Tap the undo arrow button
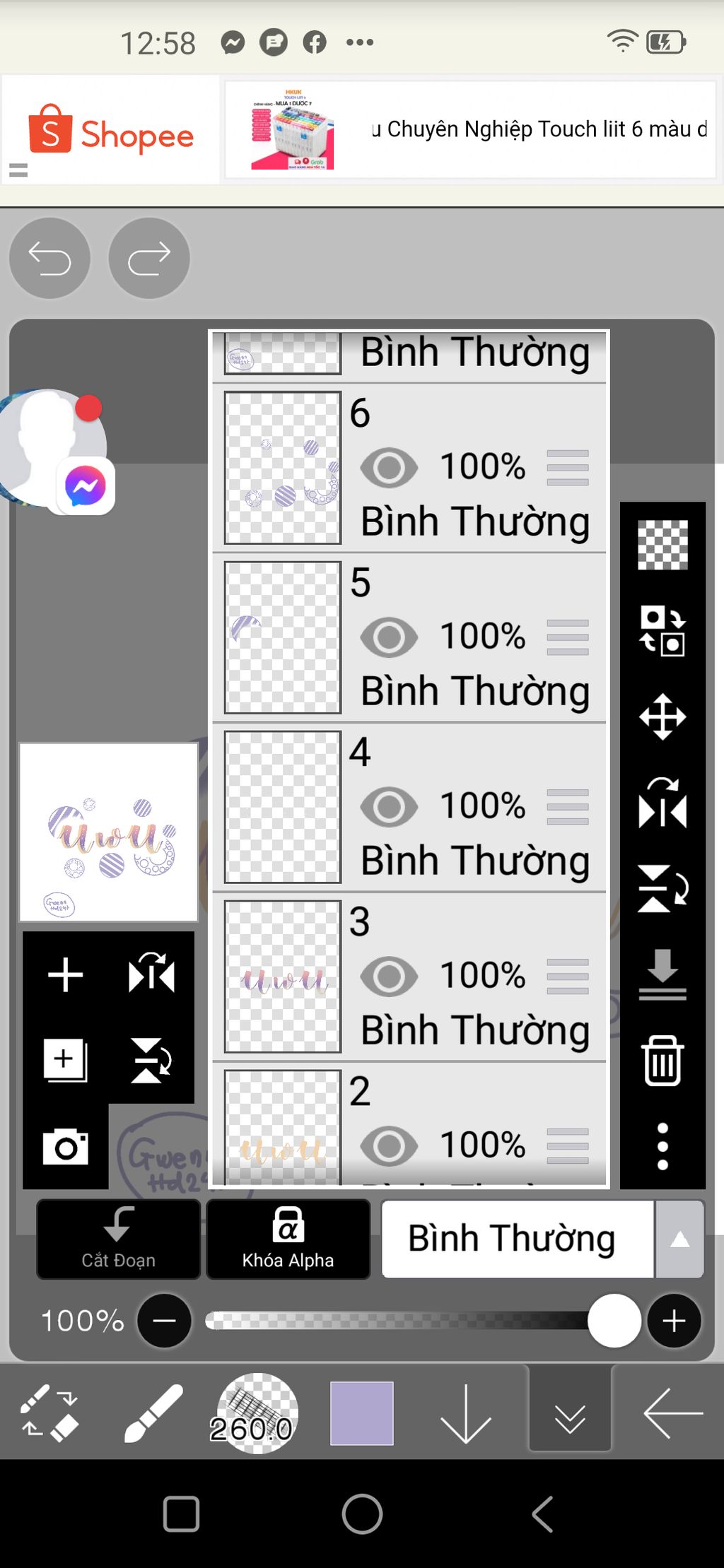 pos(49,258)
